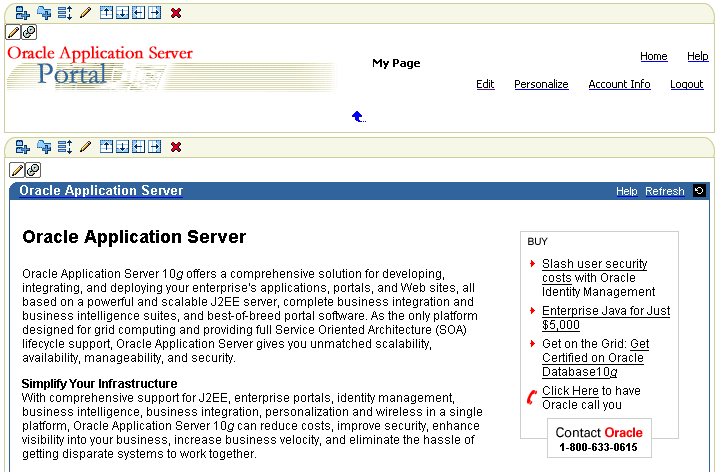Click boxed pencil edit icon above the portlet header
The image size is (716, 472).
pos(17,170)
